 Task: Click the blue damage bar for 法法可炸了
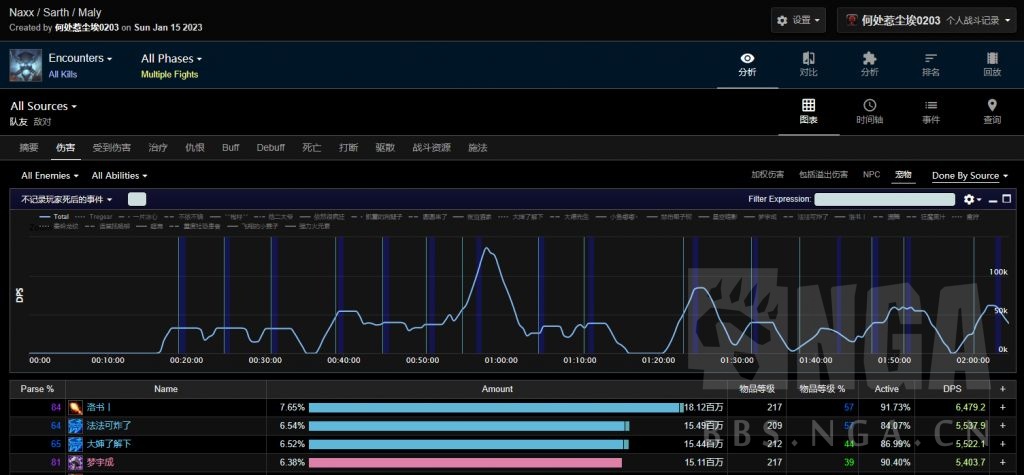click(x=467, y=426)
